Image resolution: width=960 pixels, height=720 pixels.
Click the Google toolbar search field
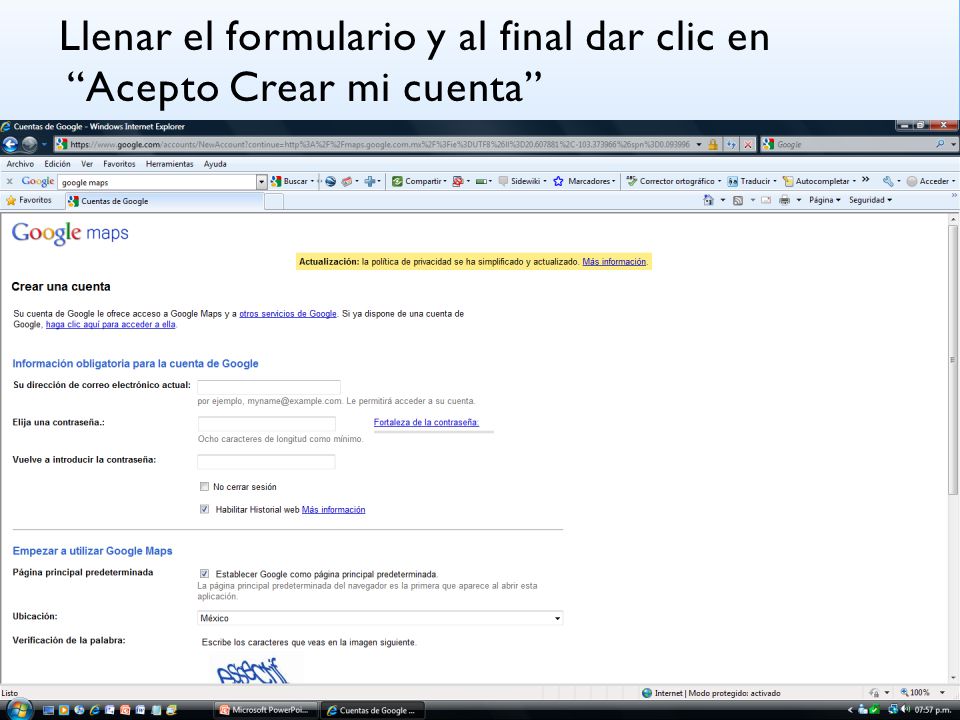point(158,182)
